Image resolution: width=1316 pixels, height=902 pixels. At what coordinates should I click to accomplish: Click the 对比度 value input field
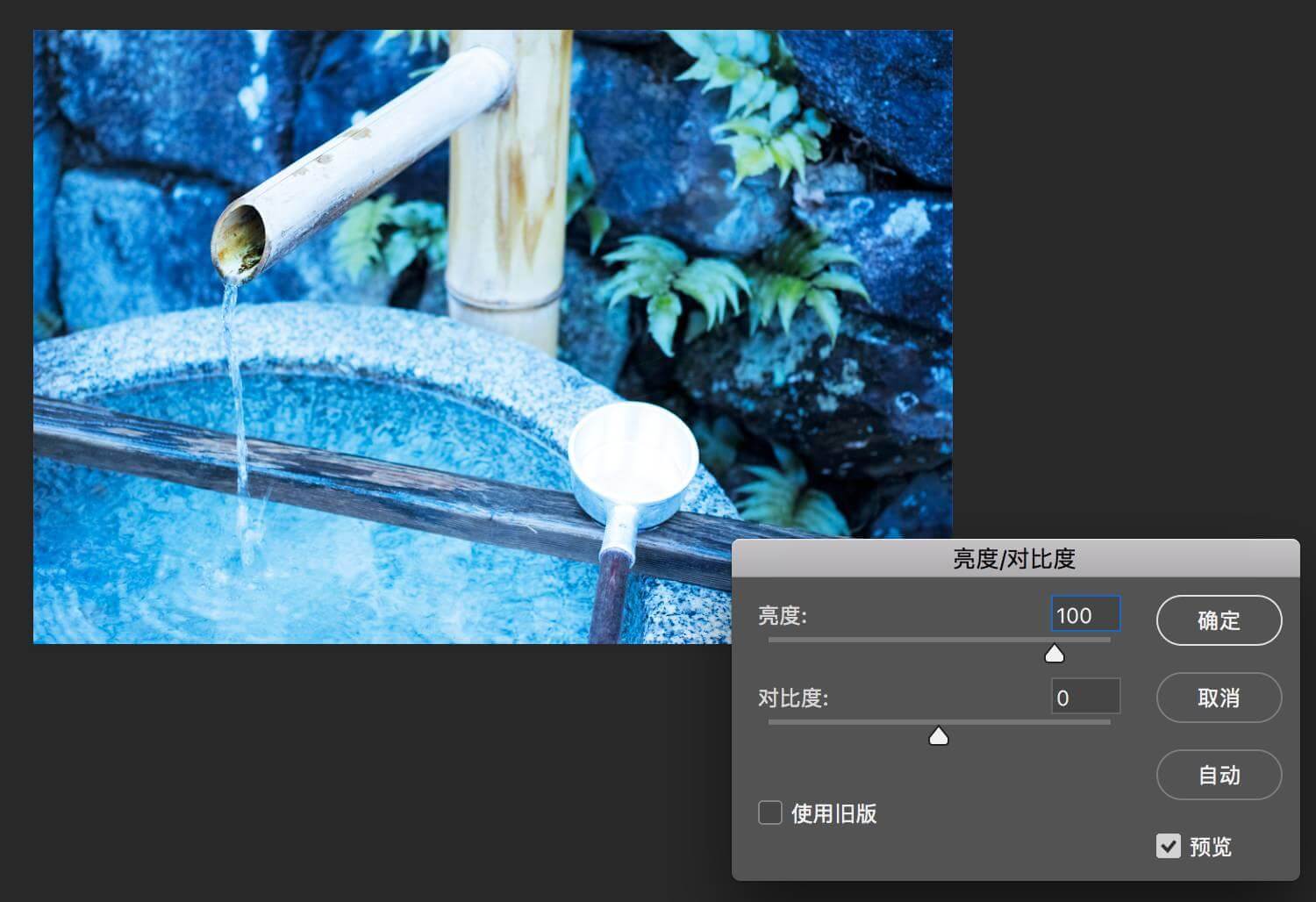click(x=1085, y=697)
